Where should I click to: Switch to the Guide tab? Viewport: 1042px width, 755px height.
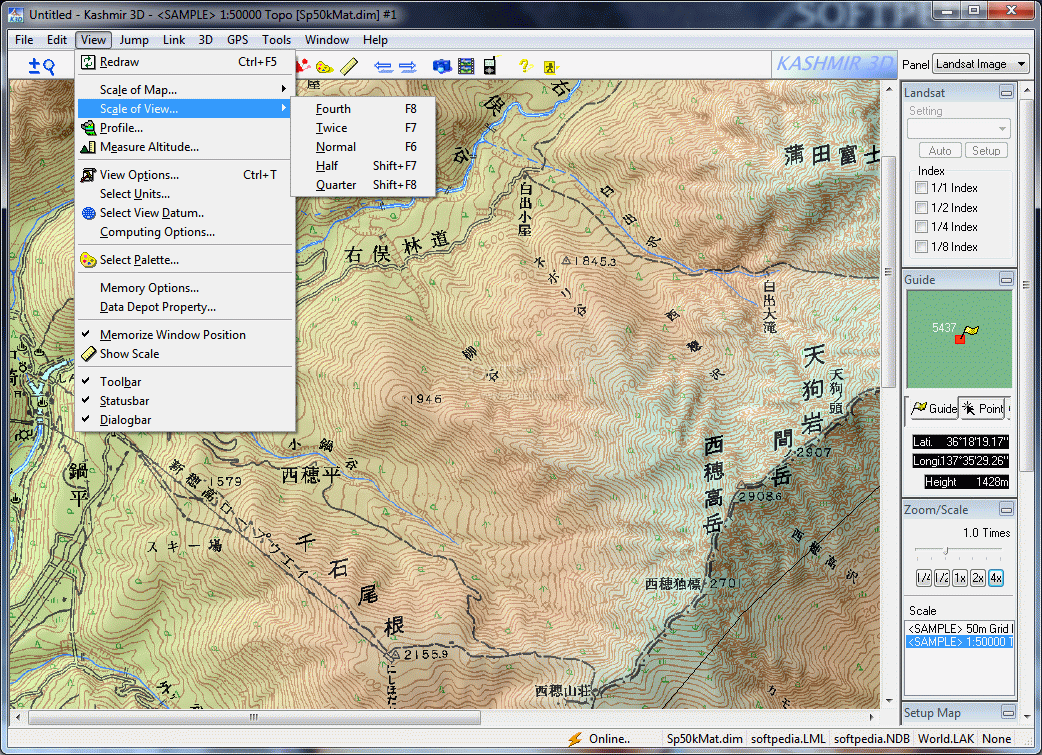pyautogui.click(x=934, y=409)
